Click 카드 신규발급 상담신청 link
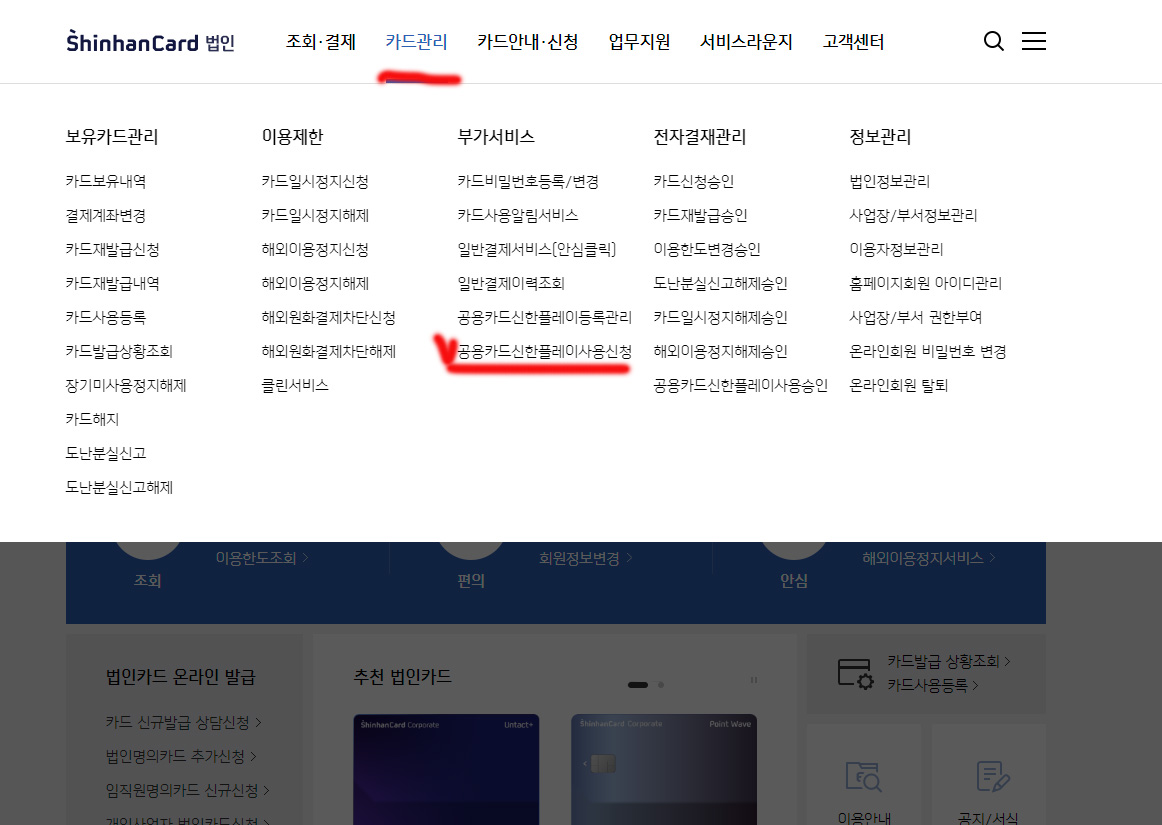The width and height of the screenshot is (1162, 825). point(184,722)
